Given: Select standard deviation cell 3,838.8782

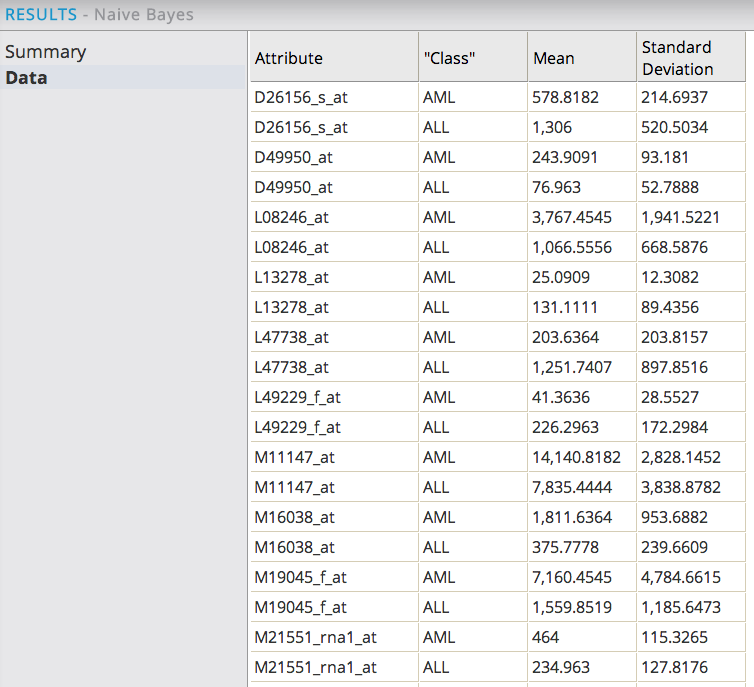Looking at the screenshot, I should pyautogui.click(x=681, y=487).
